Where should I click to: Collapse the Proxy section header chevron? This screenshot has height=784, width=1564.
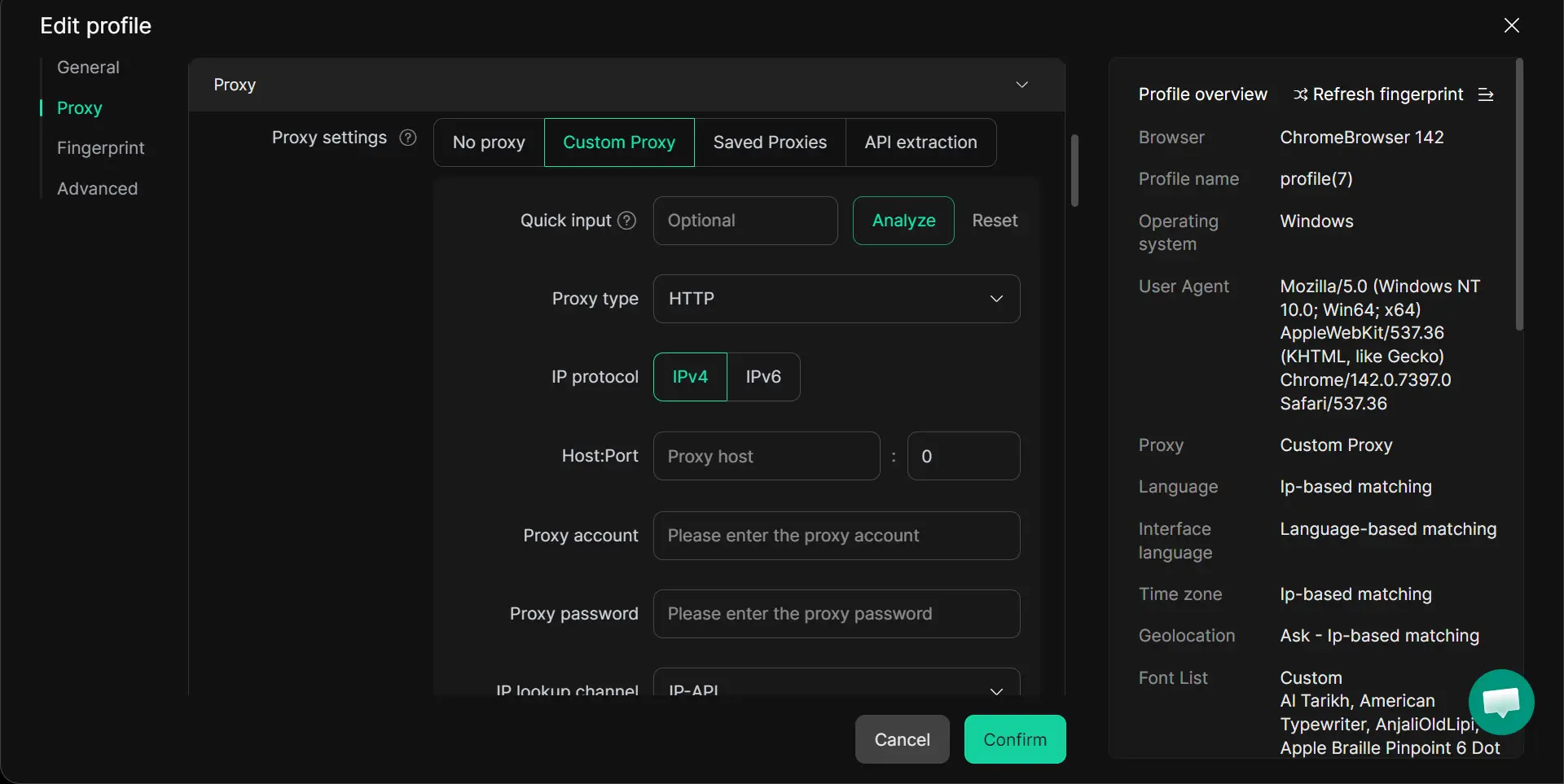1021,85
